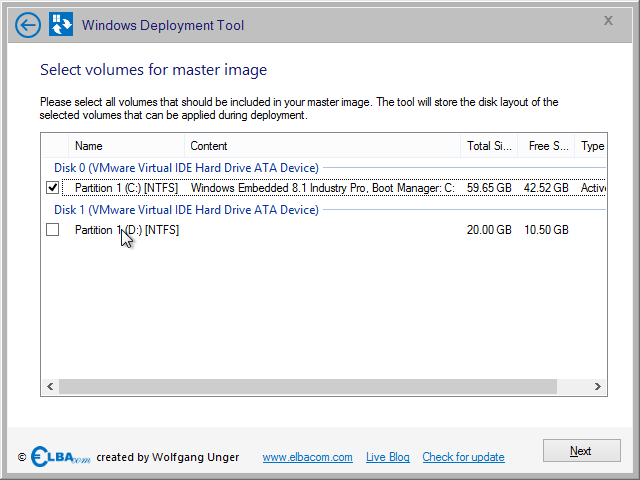Click the 59.65 GB total size cell
640x480 pixels.
489,188
